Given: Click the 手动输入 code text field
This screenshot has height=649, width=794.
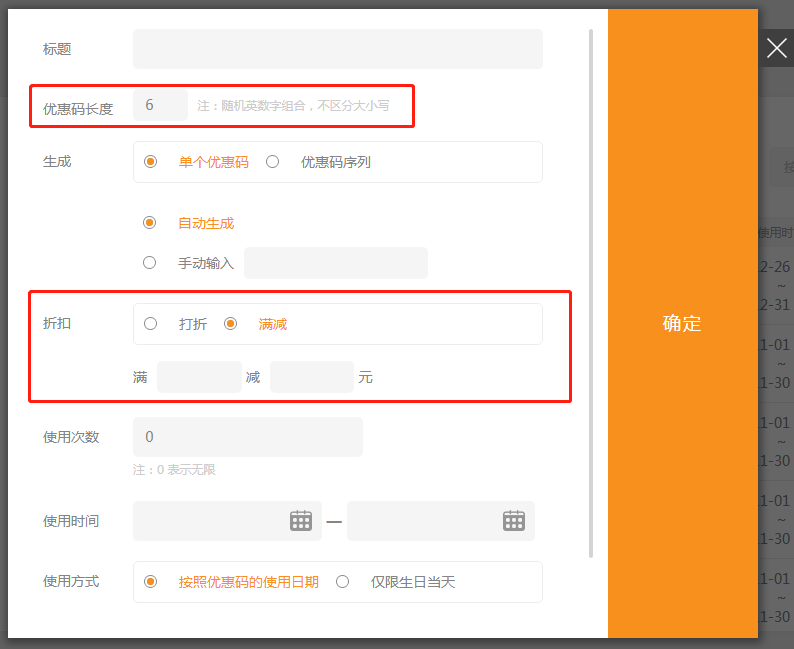Looking at the screenshot, I should coord(335,263).
